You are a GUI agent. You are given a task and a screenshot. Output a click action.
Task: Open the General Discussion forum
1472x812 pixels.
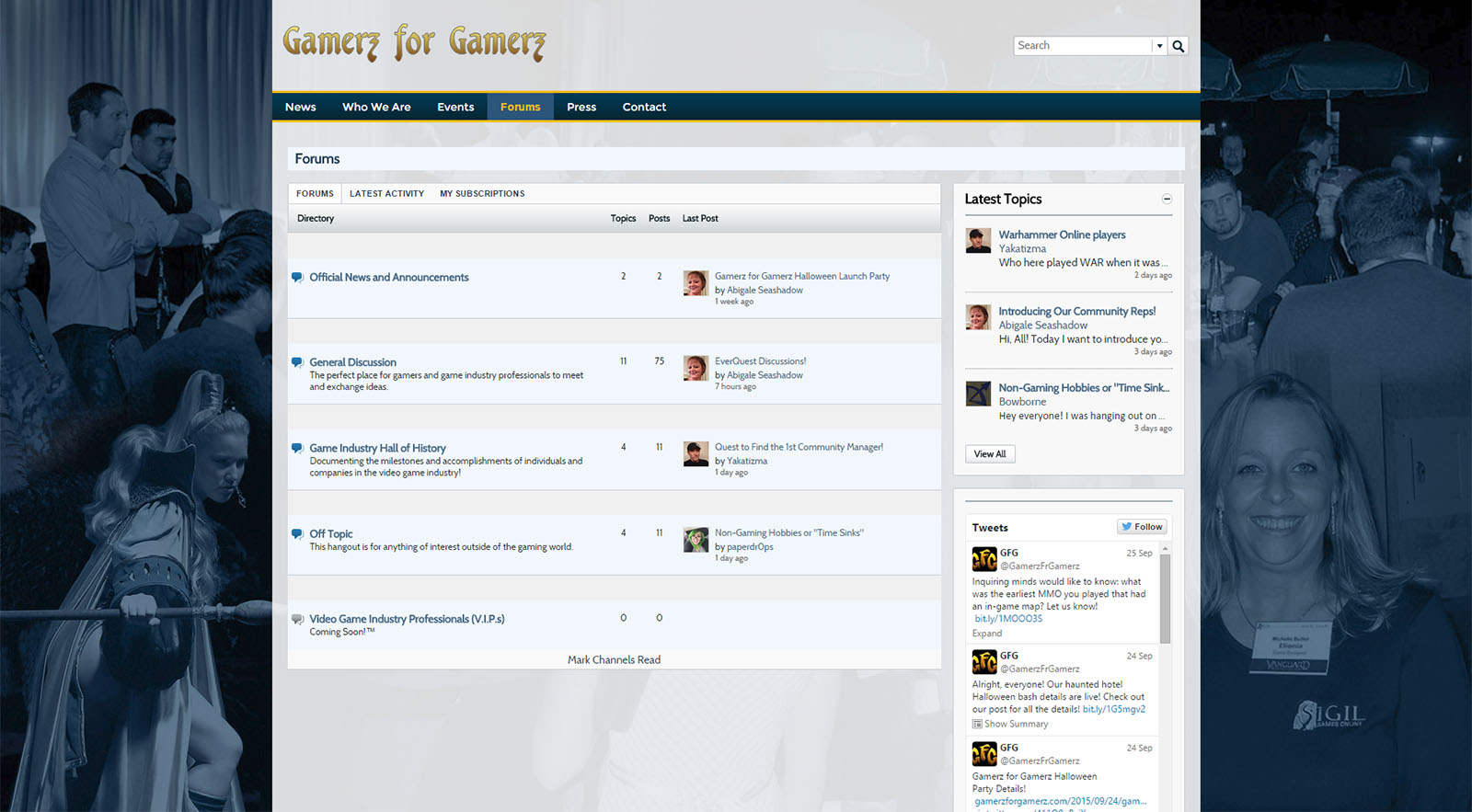[352, 362]
